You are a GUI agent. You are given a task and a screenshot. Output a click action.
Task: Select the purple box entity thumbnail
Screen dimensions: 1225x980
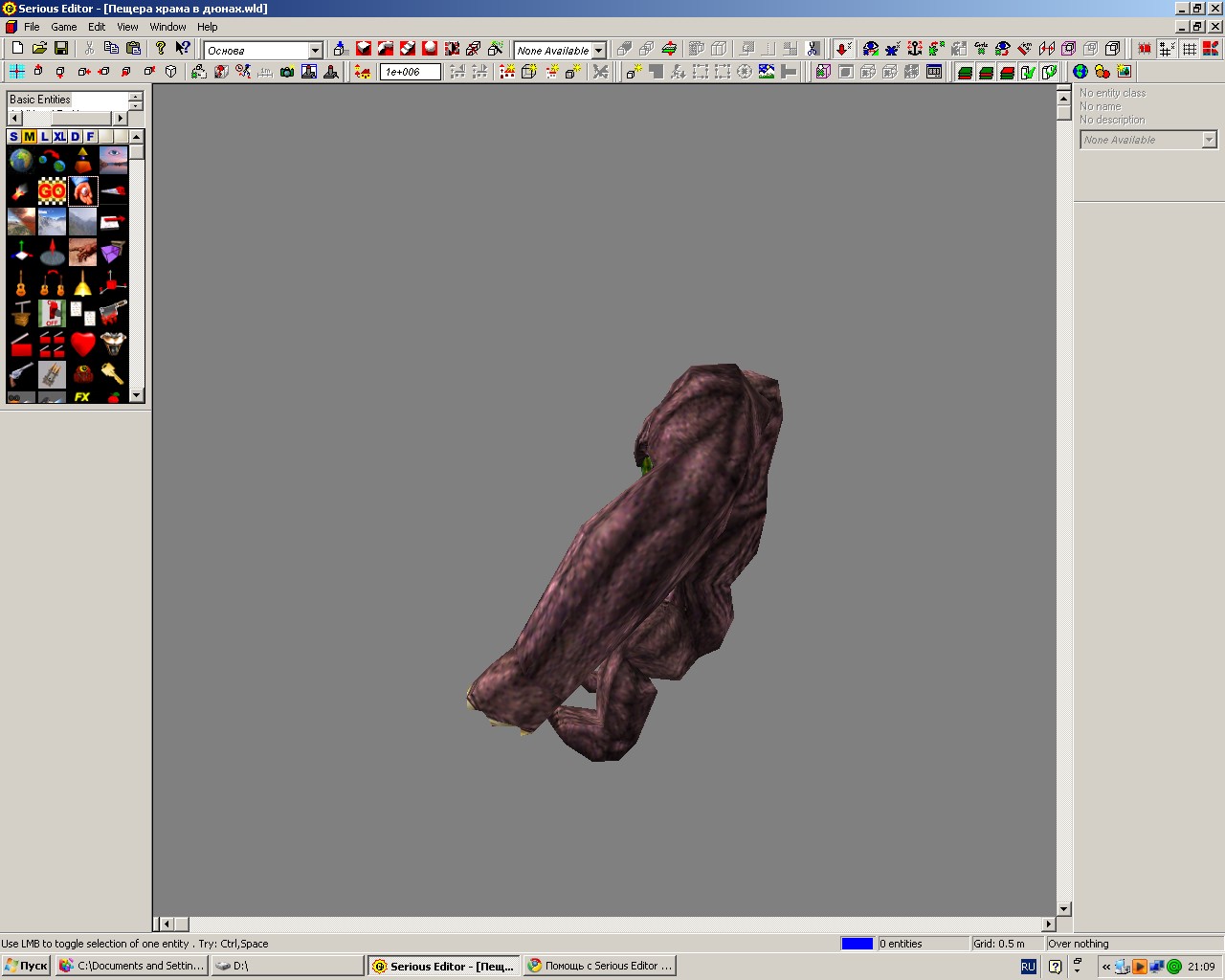113,252
